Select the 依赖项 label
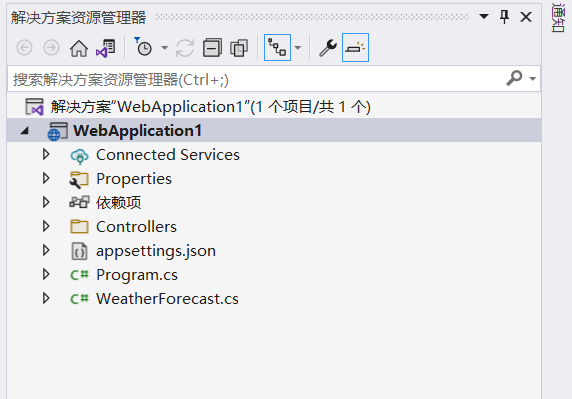Screen dimensions: 572x399 119,202
